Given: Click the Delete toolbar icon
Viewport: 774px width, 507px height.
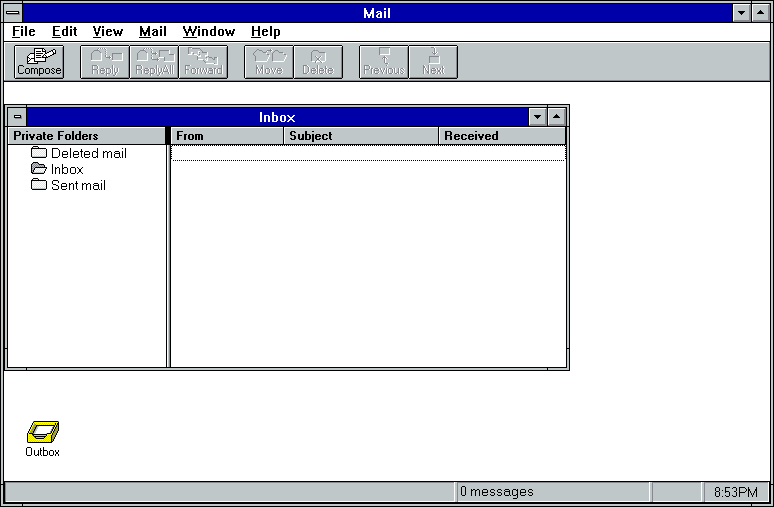Looking at the screenshot, I should pos(317,62).
